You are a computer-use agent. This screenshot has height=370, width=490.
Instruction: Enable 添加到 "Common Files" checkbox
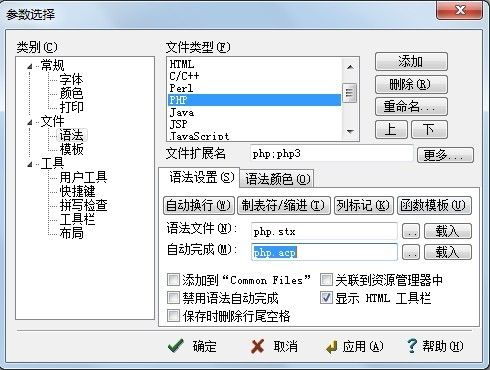click(x=173, y=280)
